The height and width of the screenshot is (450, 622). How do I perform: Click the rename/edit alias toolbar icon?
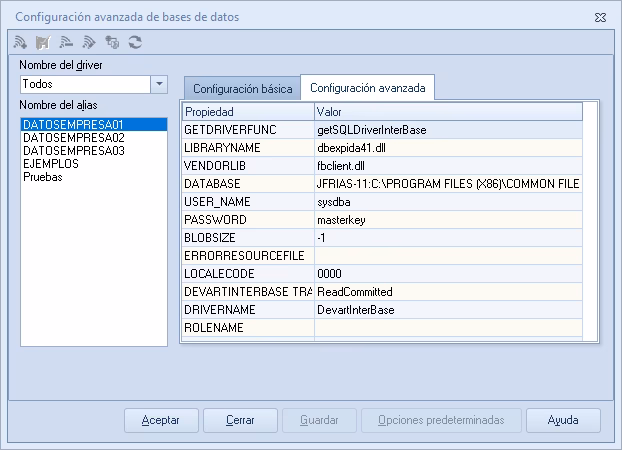coord(89,42)
